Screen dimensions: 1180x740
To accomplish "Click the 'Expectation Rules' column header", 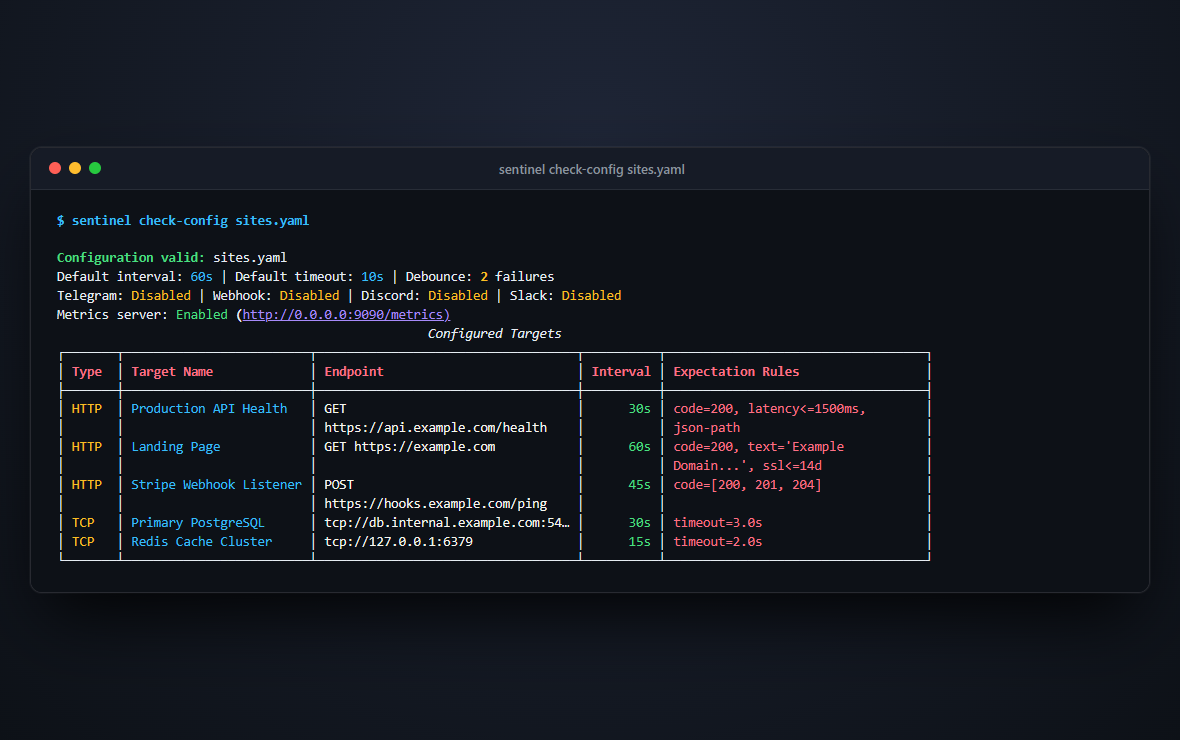I will [x=736, y=372].
